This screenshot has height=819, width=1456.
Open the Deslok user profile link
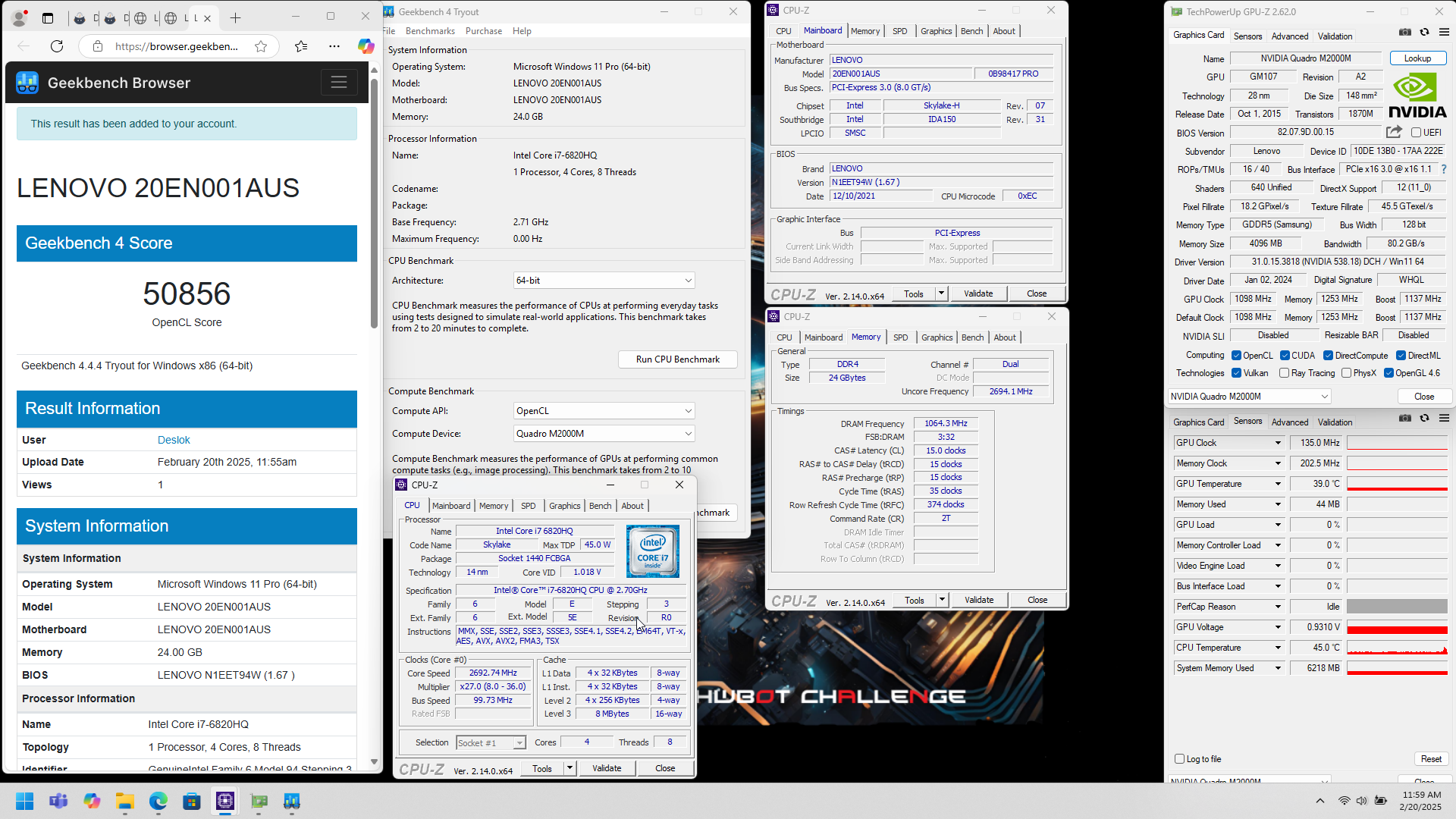click(174, 440)
